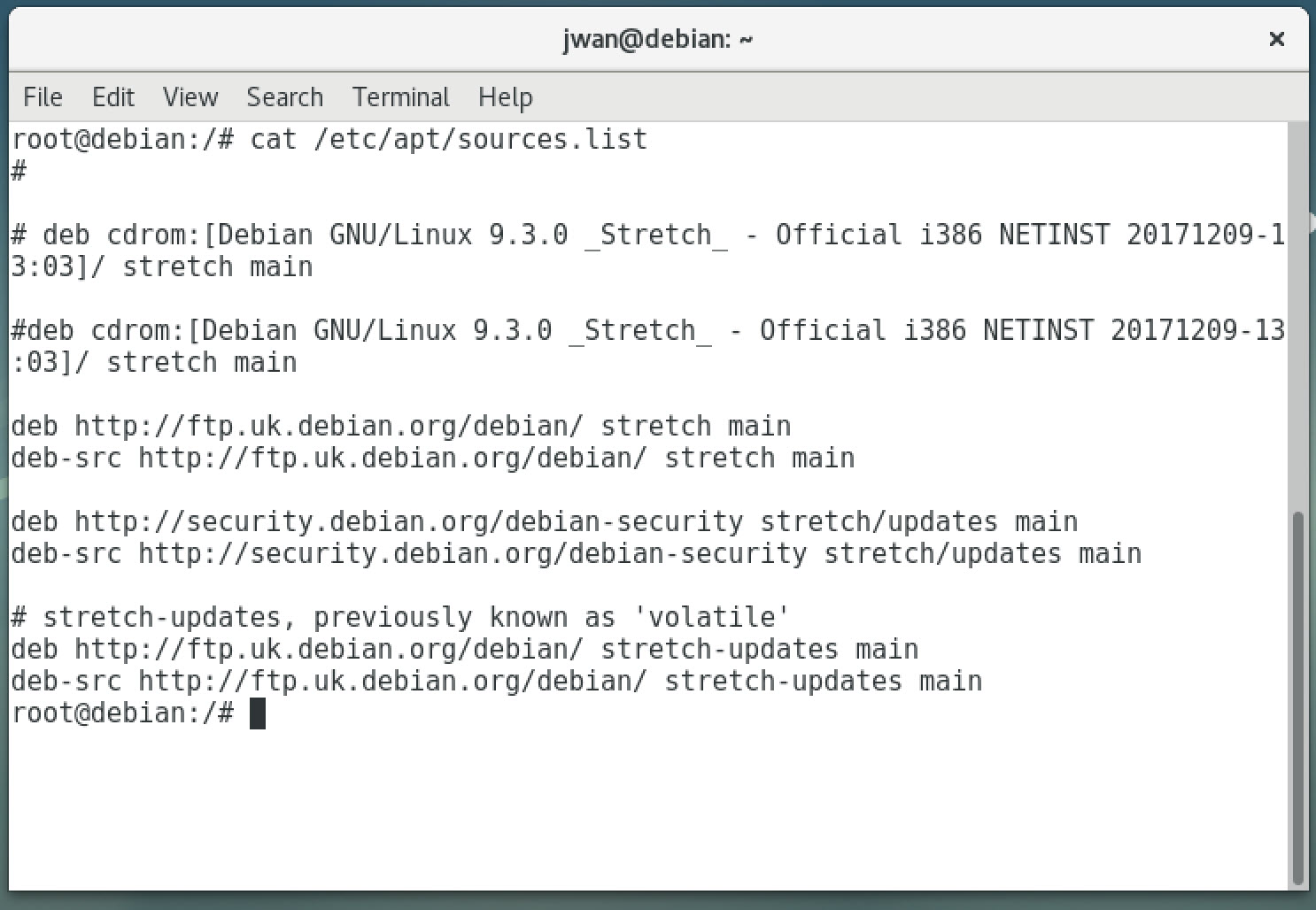Close the terminal window with the × icon
The width and height of the screenshot is (1316, 910).
coord(1276,39)
